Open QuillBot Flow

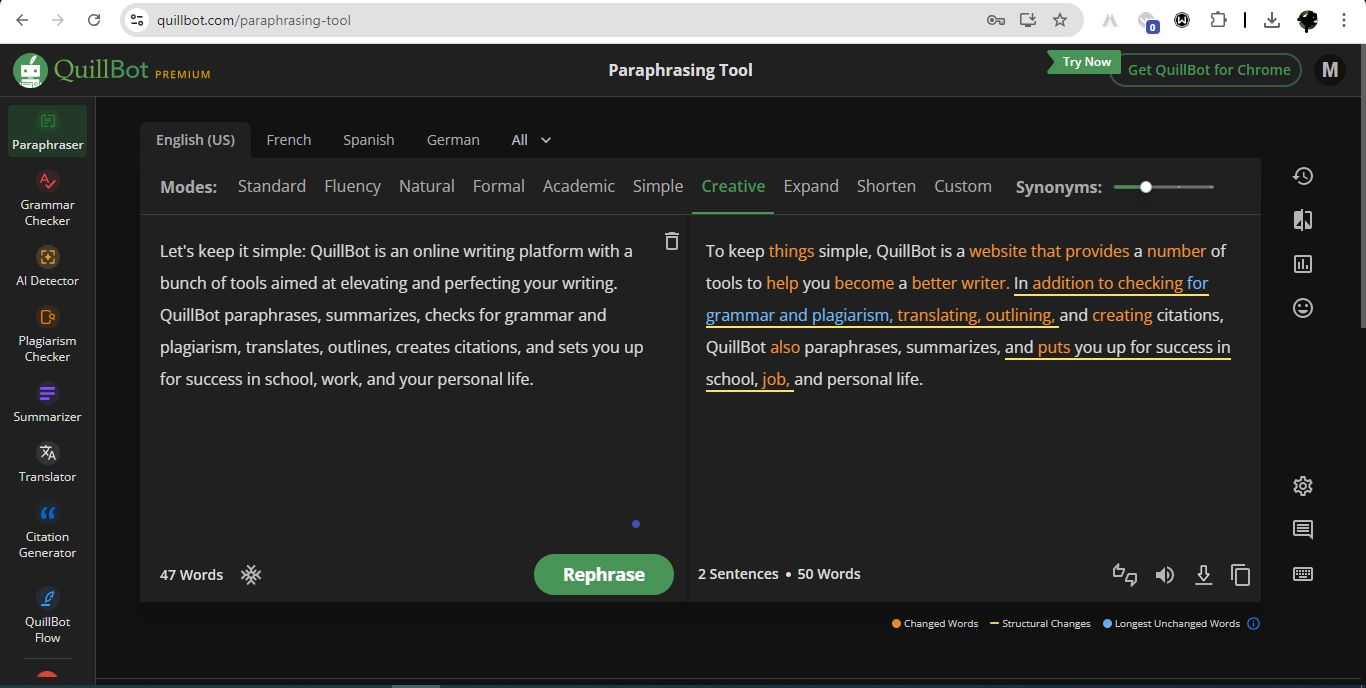click(47, 615)
